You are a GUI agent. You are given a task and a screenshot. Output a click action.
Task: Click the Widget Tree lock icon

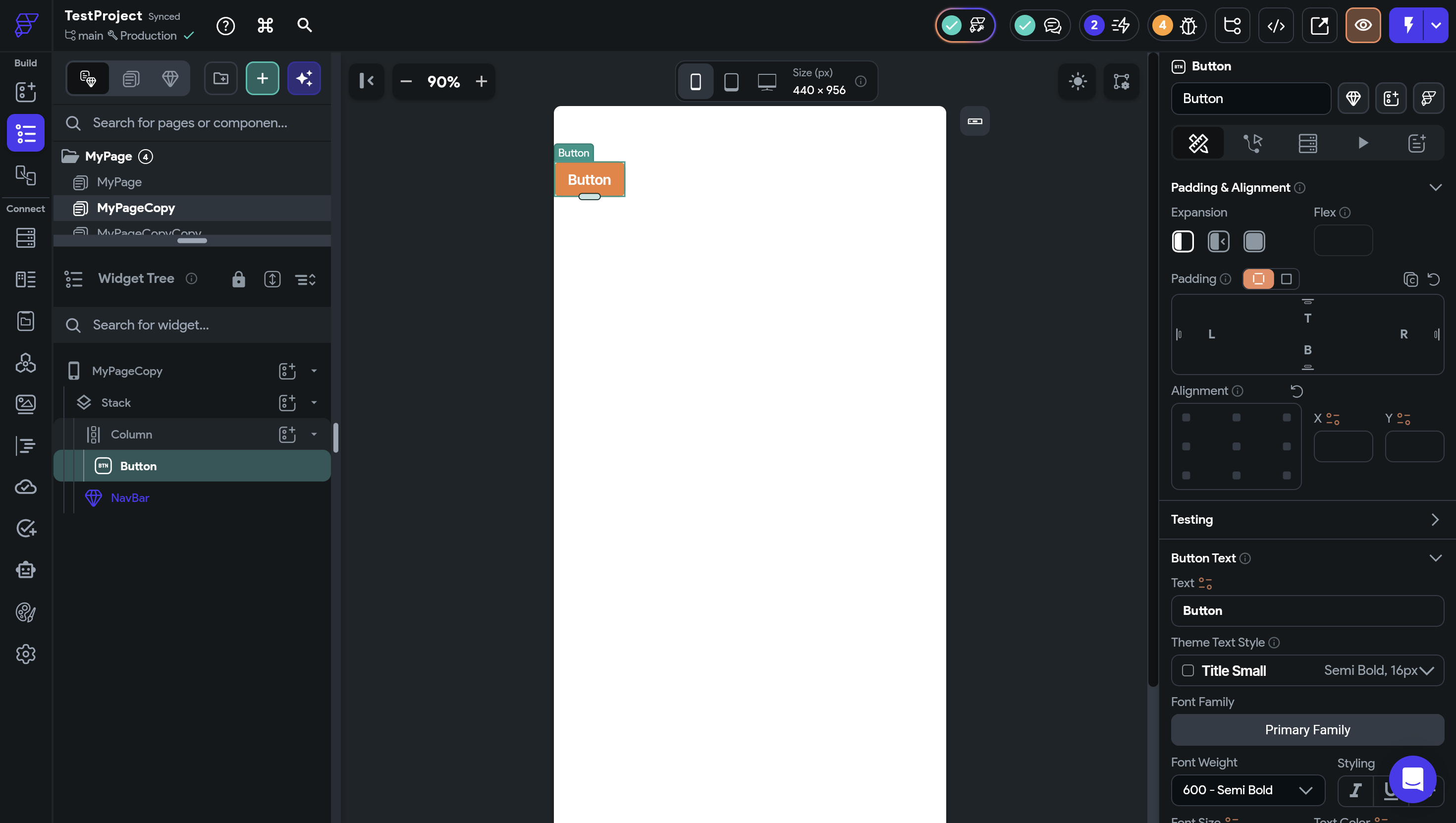[238, 278]
